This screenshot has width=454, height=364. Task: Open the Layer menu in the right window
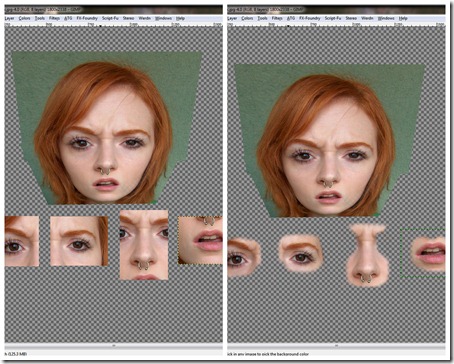click(232, 18)
